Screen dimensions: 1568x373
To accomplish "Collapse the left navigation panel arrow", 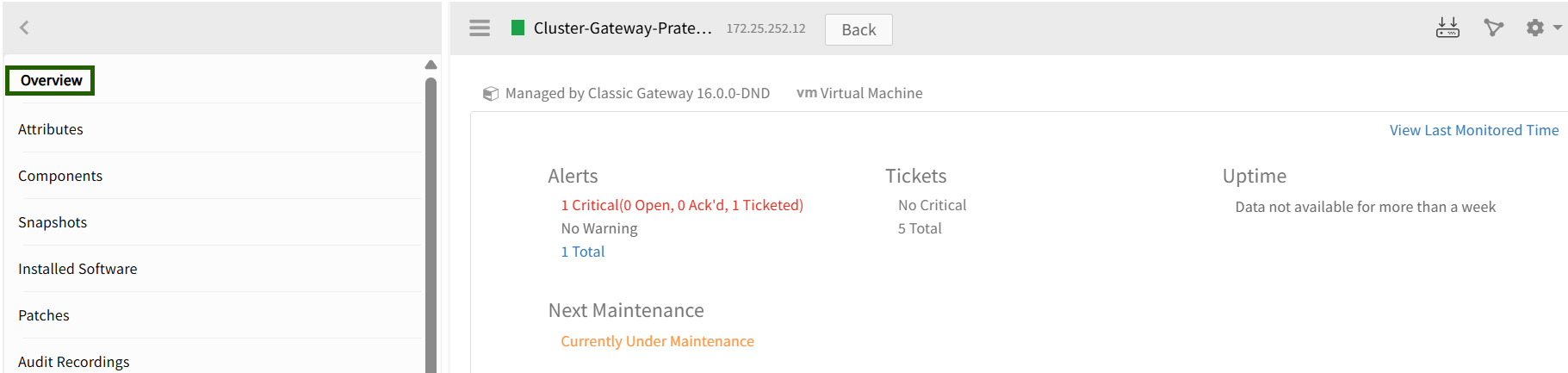I will (x=24, y=28).
